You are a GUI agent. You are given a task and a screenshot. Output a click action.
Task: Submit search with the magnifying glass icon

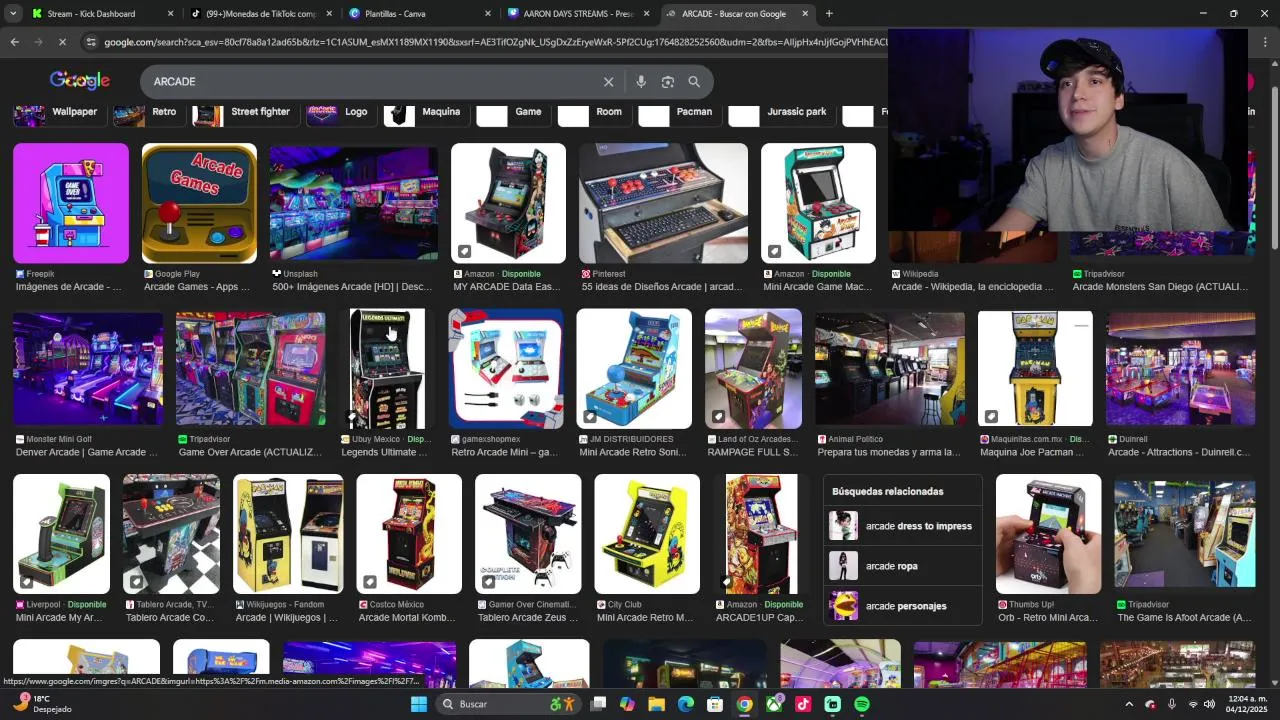click(x=694, y=82)
